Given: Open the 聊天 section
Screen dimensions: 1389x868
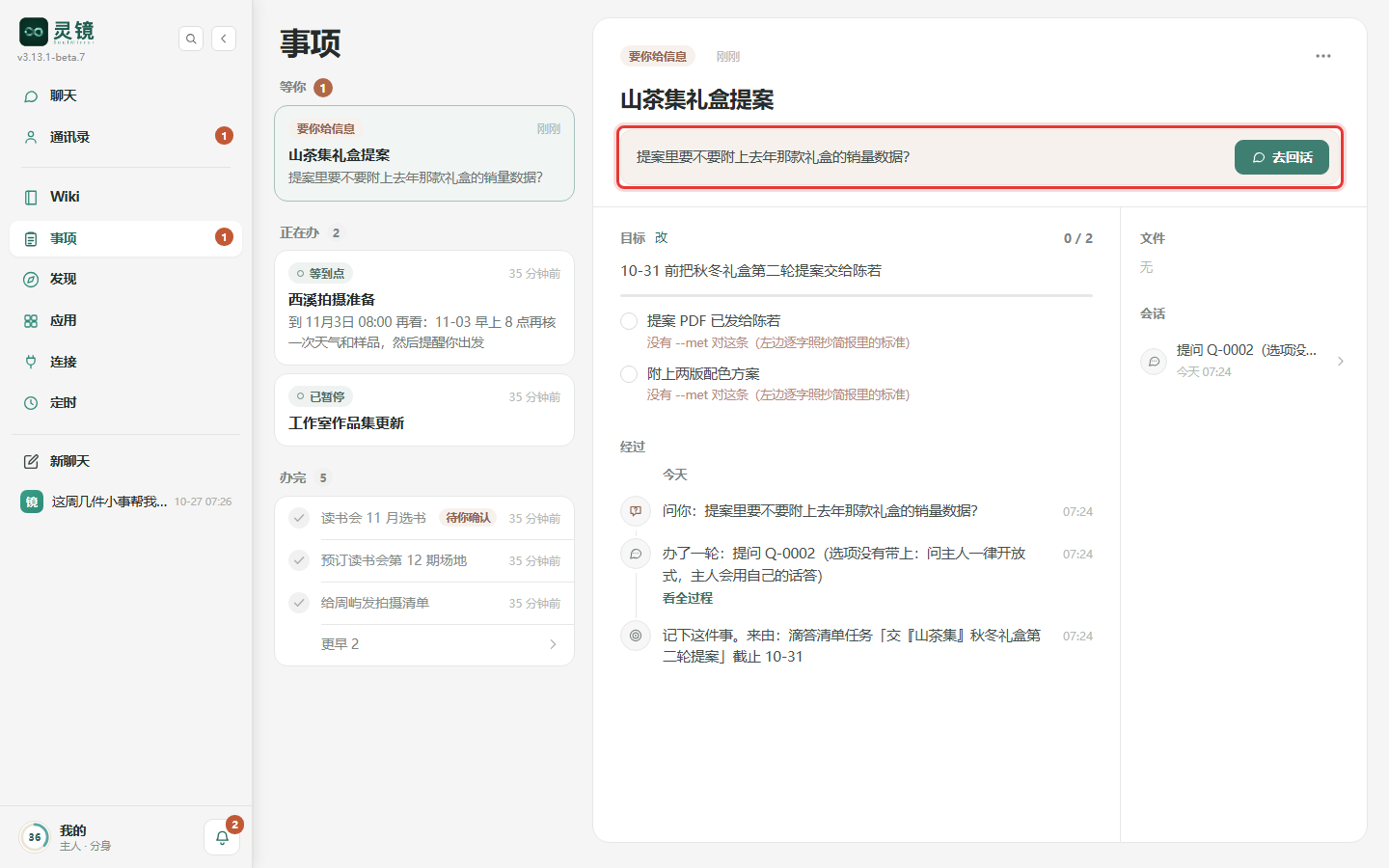Looking at the screenshot, I should 125,96.
